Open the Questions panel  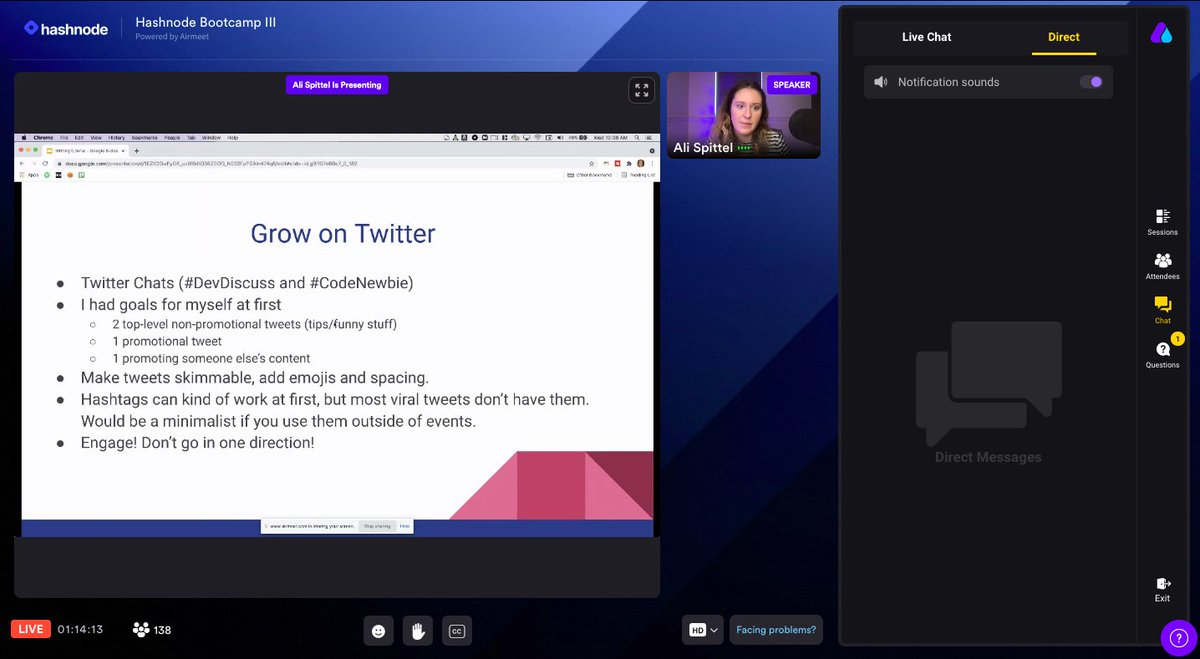1162,353
